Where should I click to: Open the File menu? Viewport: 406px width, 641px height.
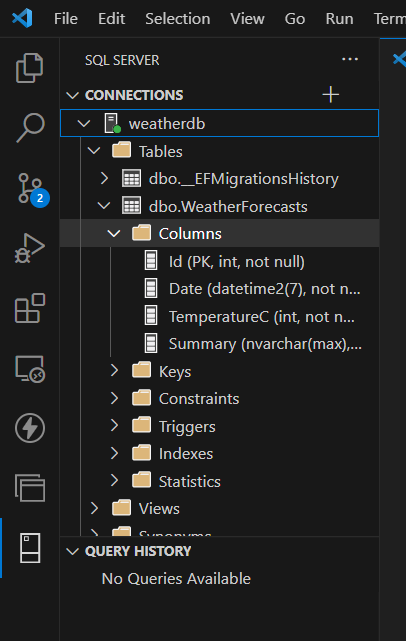(x=66, y=19)
